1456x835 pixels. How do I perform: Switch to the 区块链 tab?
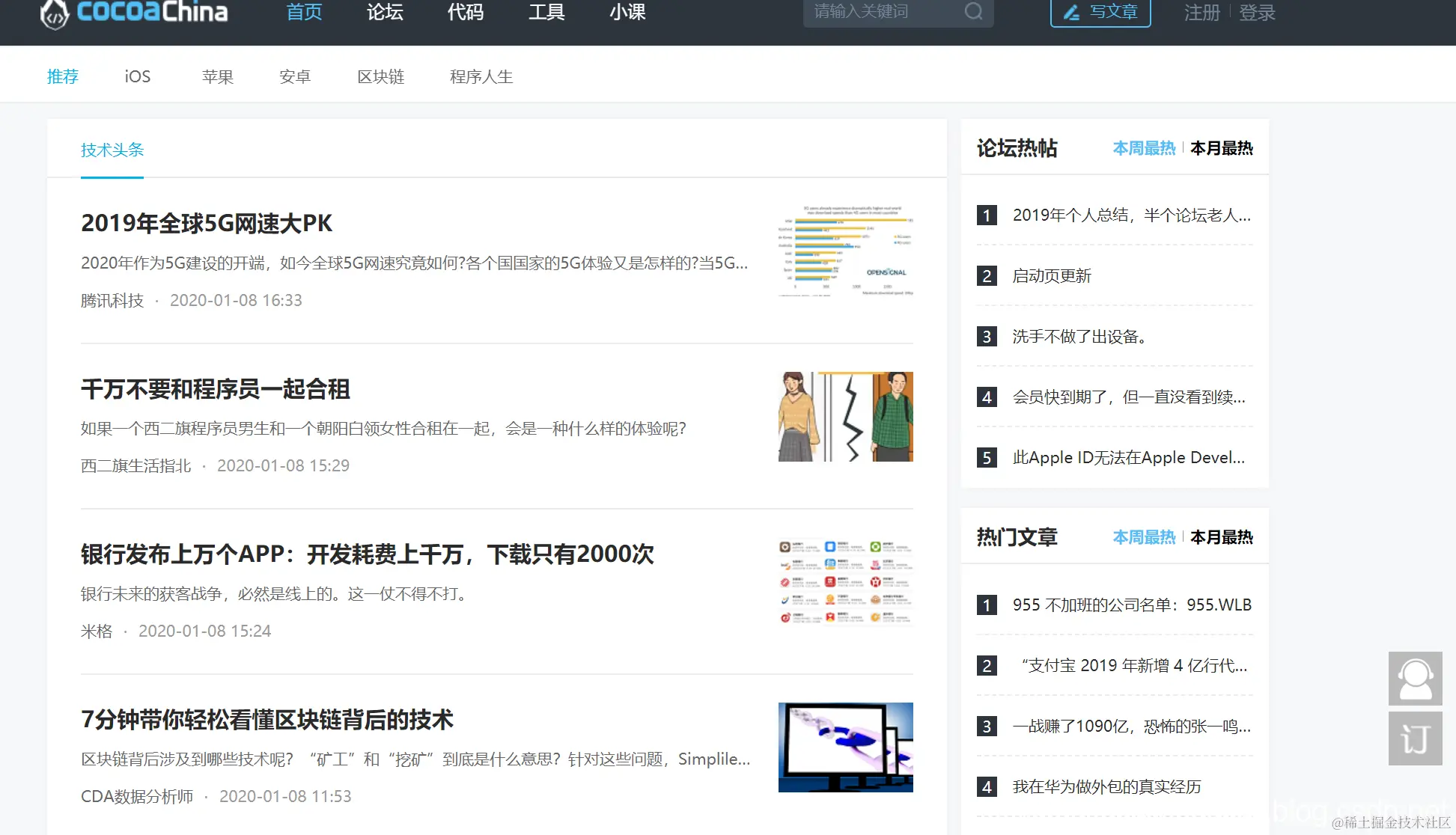pyautogui.click(x=381, y=76)
